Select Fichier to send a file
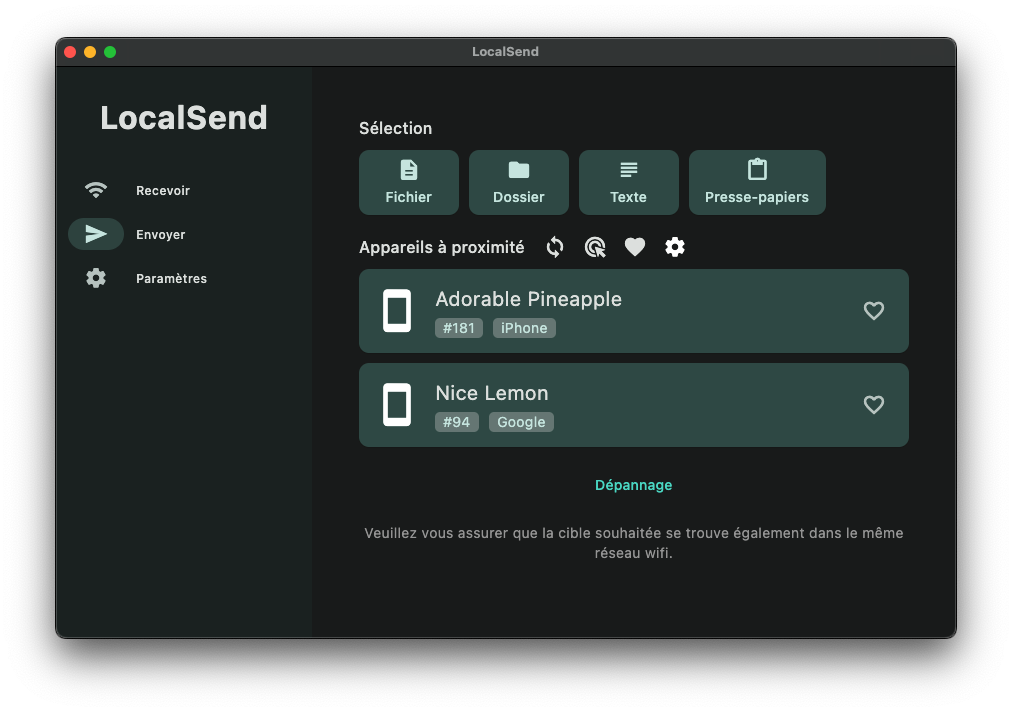This screenshot has height=712, width=1012. click(409, 183)
